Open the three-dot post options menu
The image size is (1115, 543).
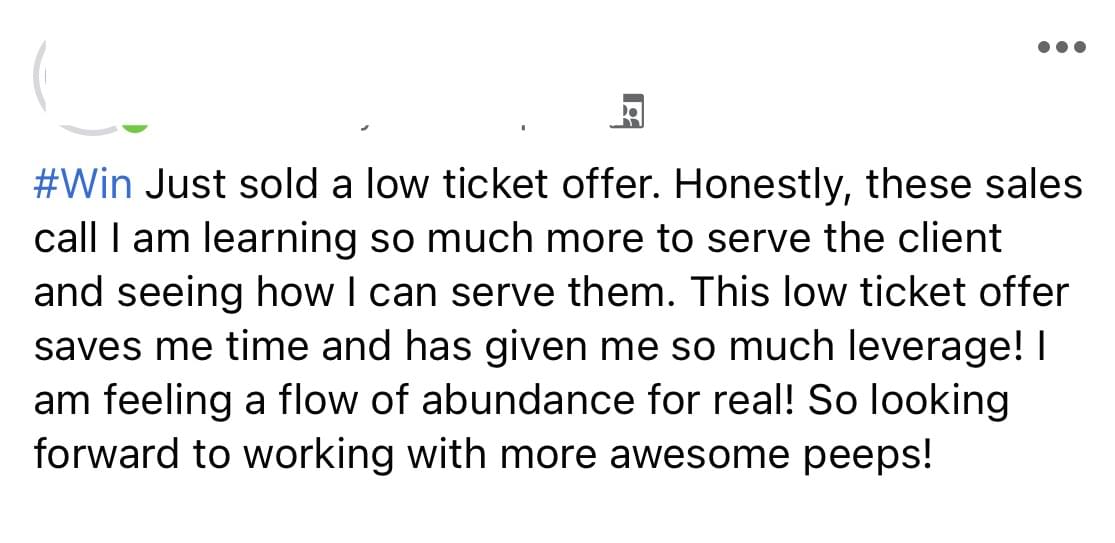point(1062,48)
